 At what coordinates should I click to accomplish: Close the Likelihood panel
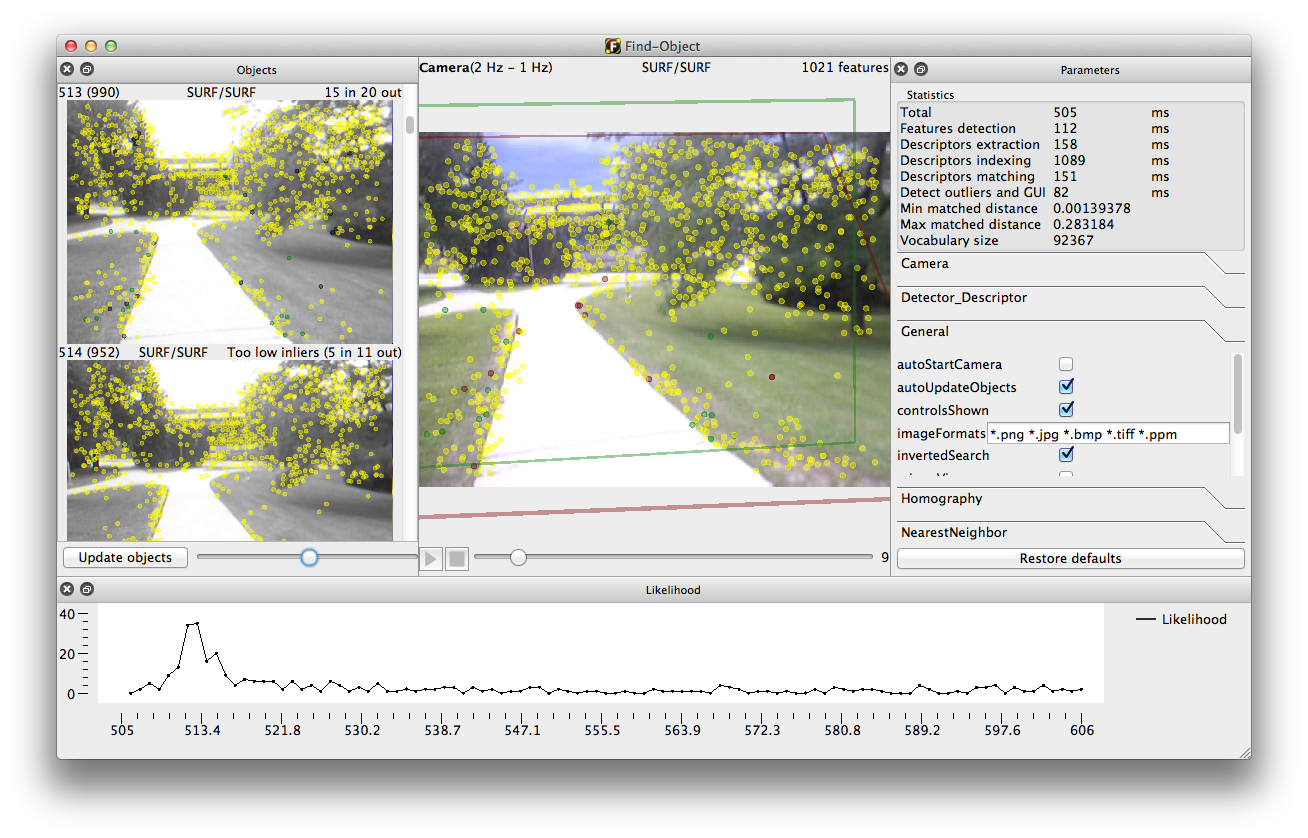[x=66, y=589]
